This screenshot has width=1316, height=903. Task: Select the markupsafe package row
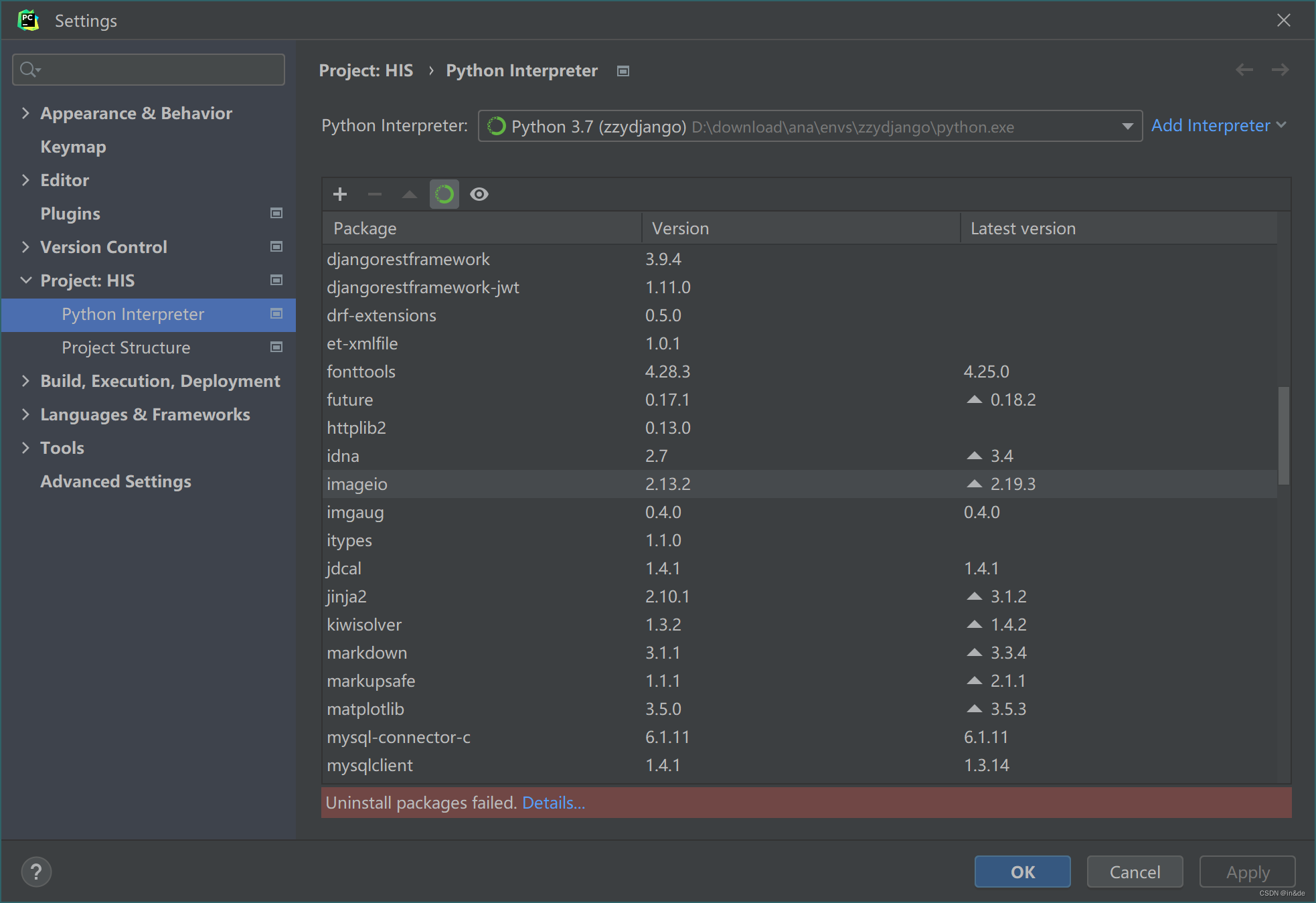click(800, 681)
